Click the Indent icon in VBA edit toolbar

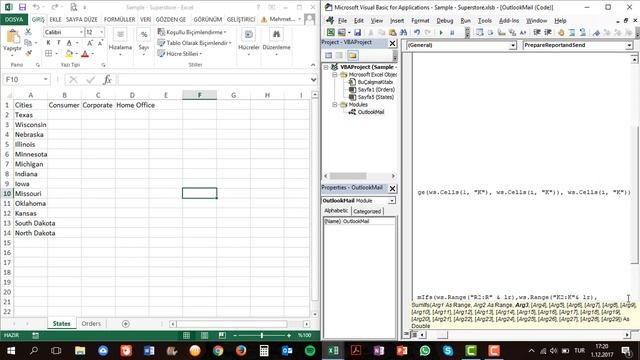point(537,32)
